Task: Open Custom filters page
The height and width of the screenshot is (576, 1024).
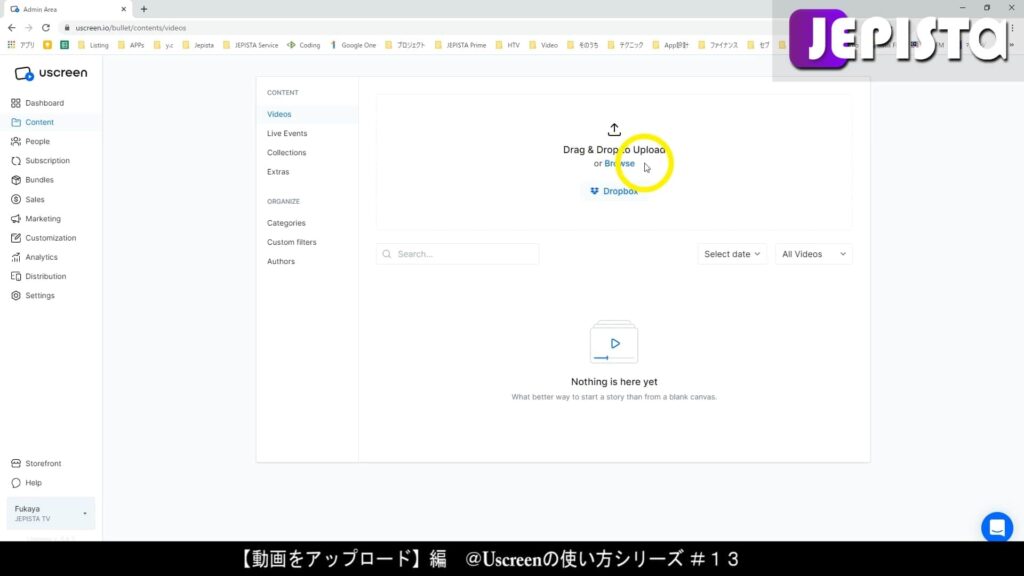Action: [x=291, y=242]
